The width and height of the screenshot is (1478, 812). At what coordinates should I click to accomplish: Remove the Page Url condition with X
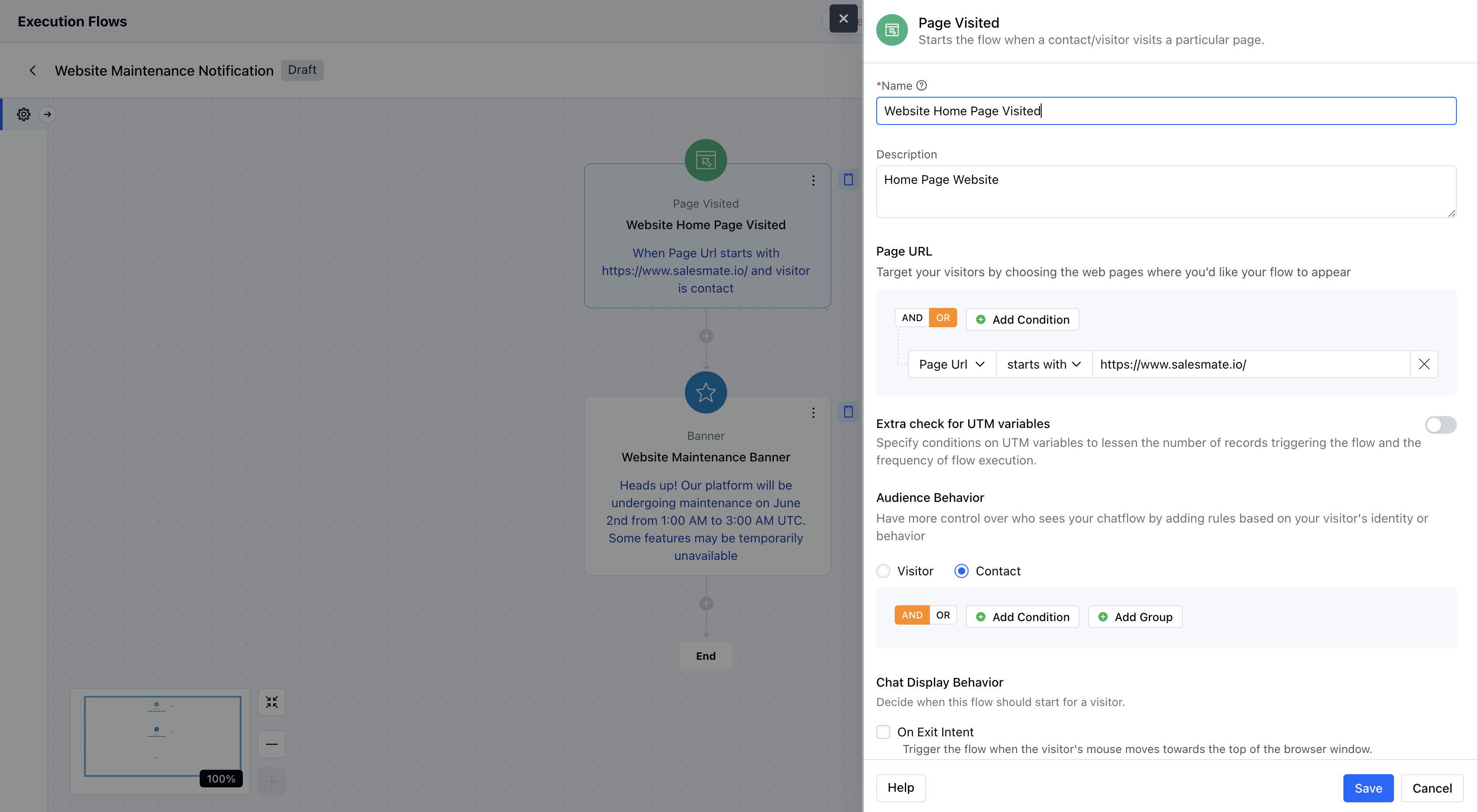1423,364
